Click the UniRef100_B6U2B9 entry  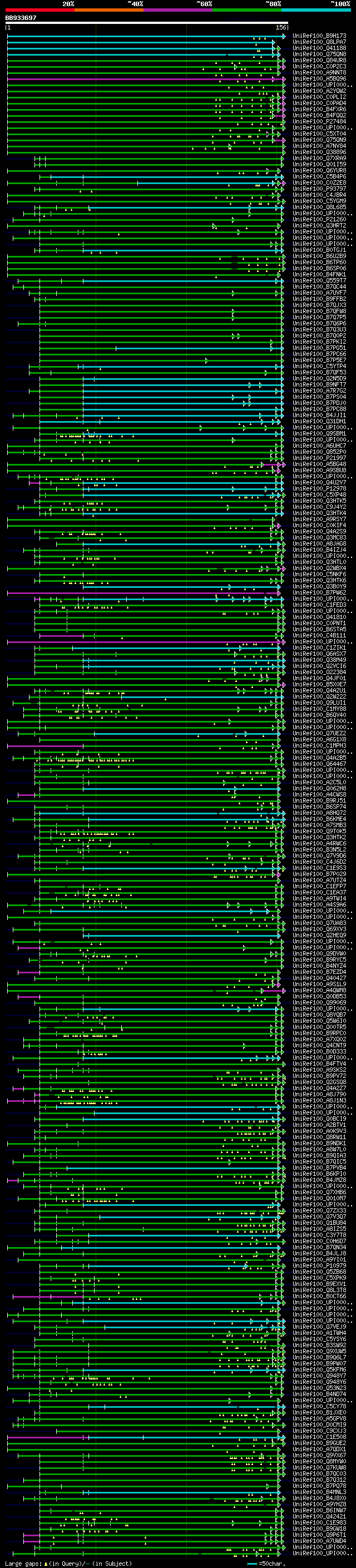tap(319, 256)
